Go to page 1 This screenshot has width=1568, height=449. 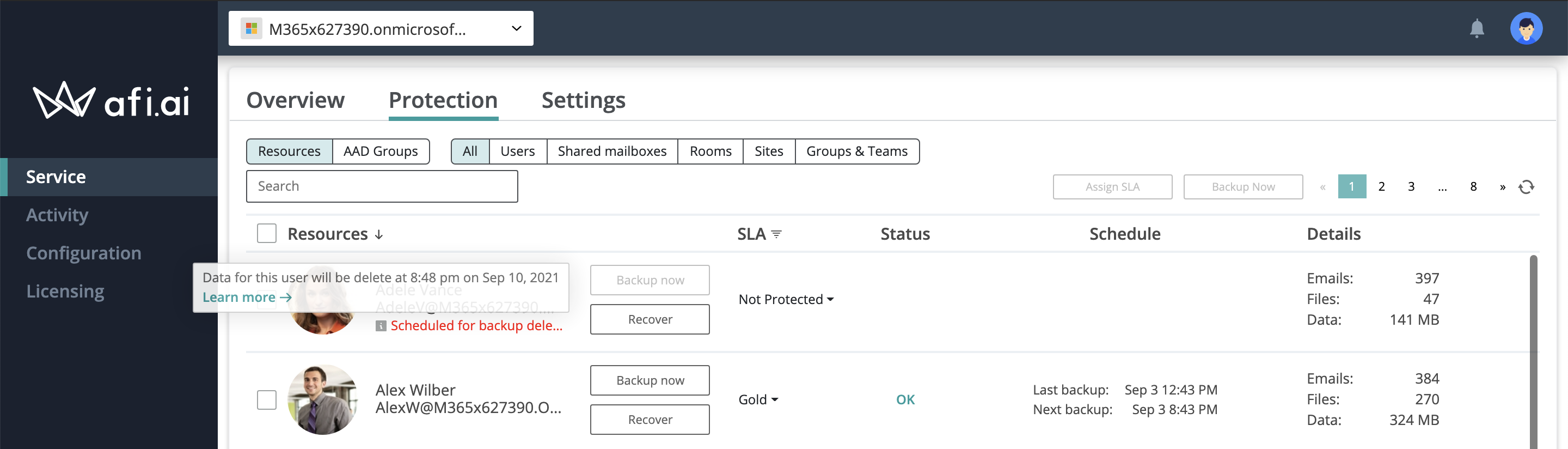(1351, 187)
